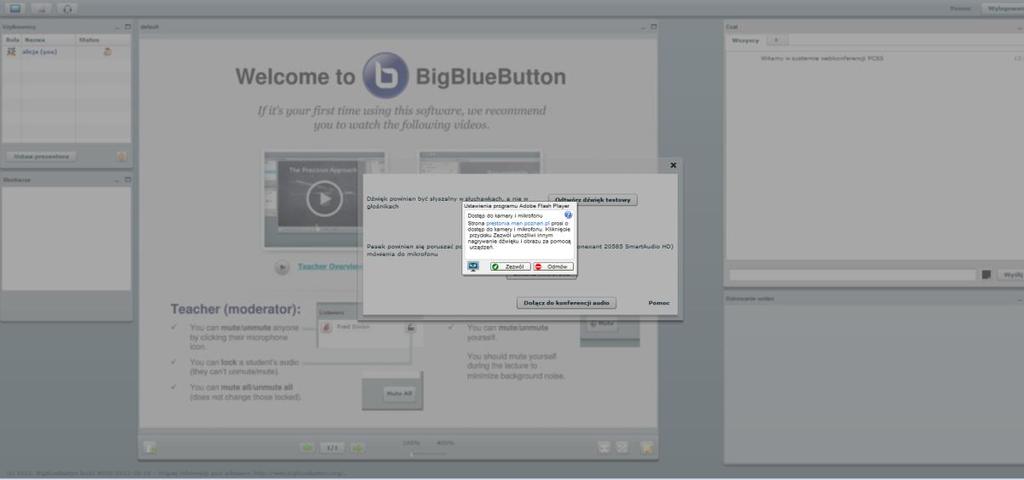The image size is (1024, 480).
Task: Play the teacher overview video thumbnail
Action: [324, 199]
